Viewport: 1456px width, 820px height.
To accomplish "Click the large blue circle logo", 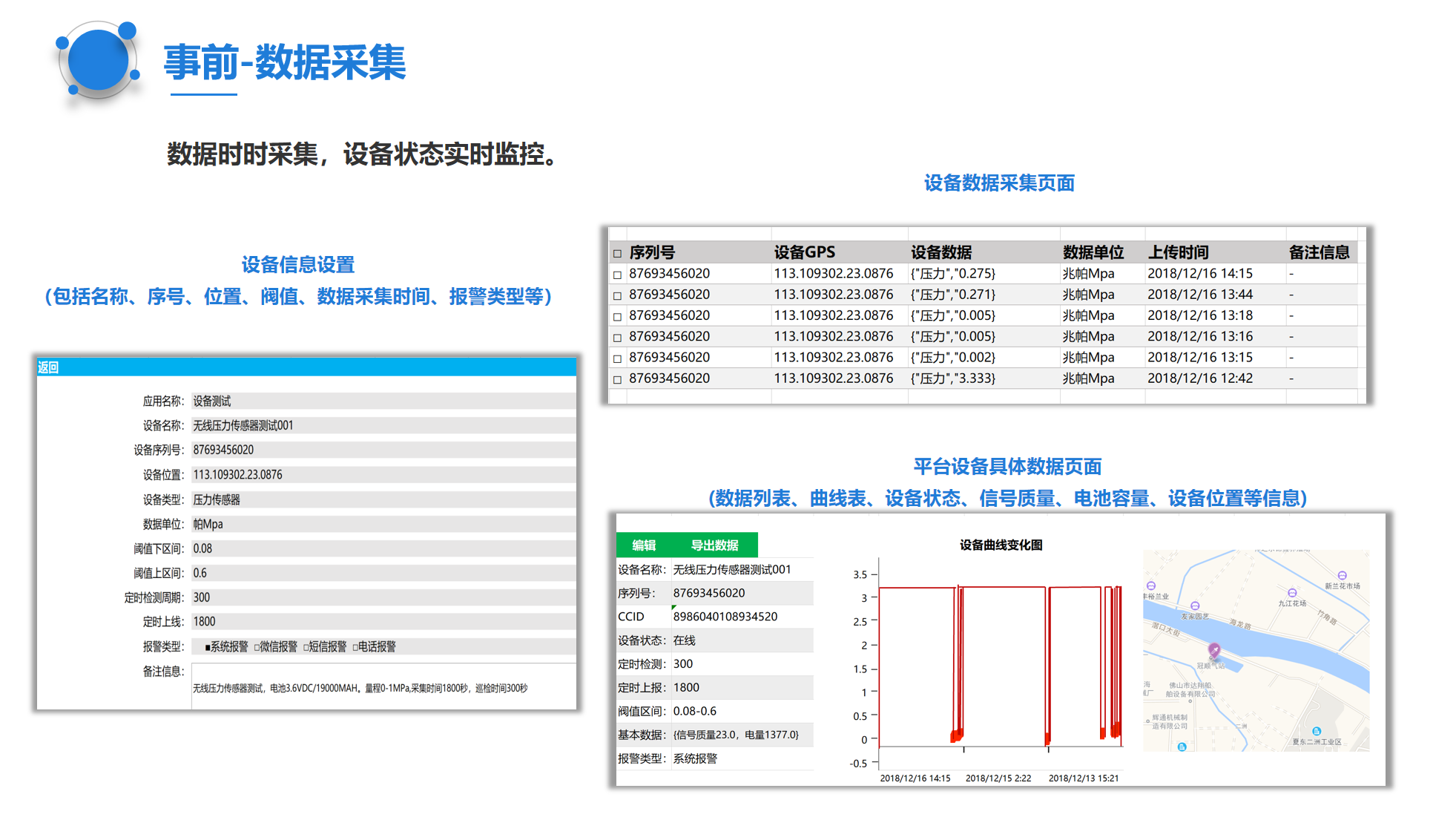I will [x=98, y=61].
